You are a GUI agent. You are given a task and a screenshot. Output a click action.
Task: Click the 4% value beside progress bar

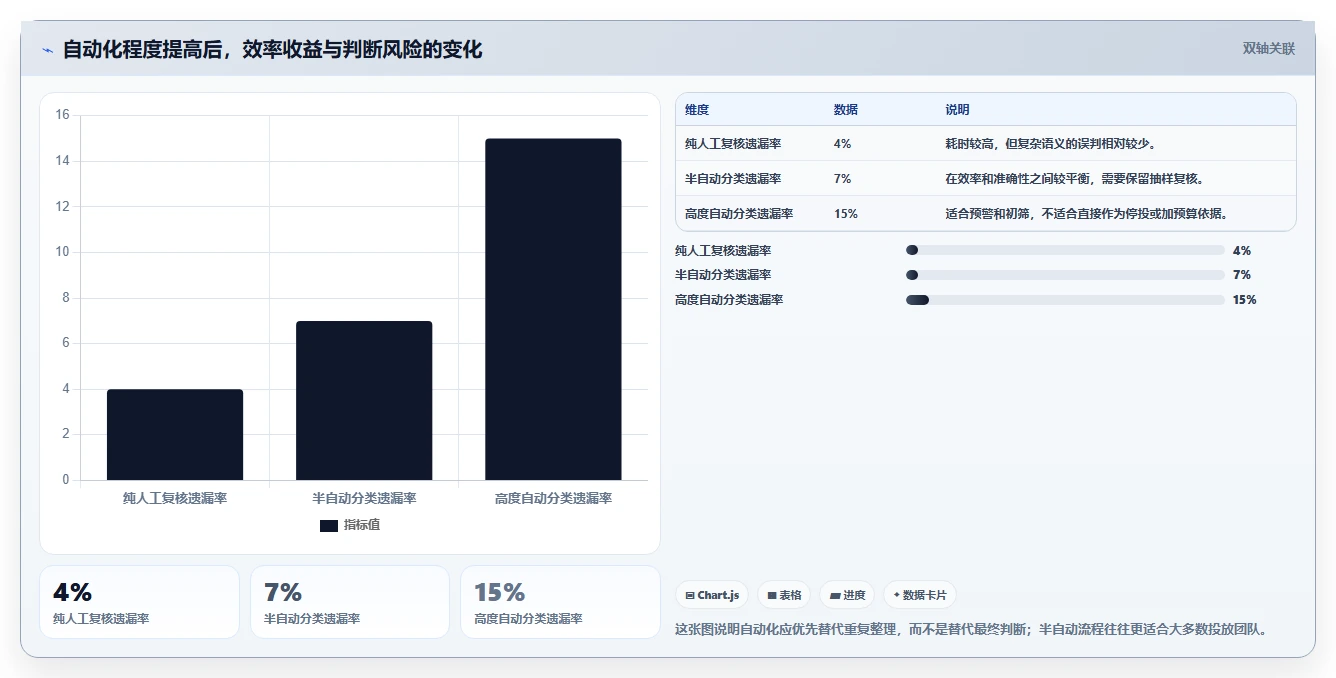click(1242, 251)
